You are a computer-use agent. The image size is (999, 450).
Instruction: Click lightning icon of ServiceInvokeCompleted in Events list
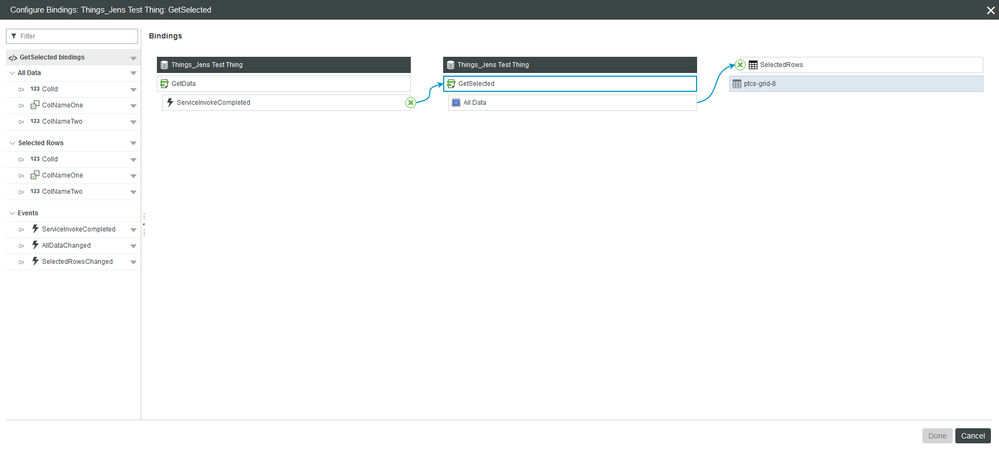pos(35,229)
